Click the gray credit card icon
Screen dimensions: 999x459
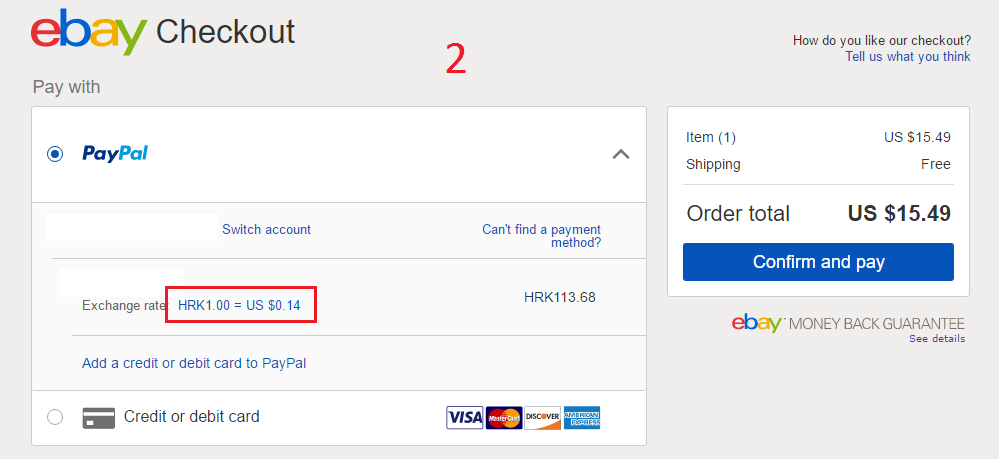click(x=99, y=418)
